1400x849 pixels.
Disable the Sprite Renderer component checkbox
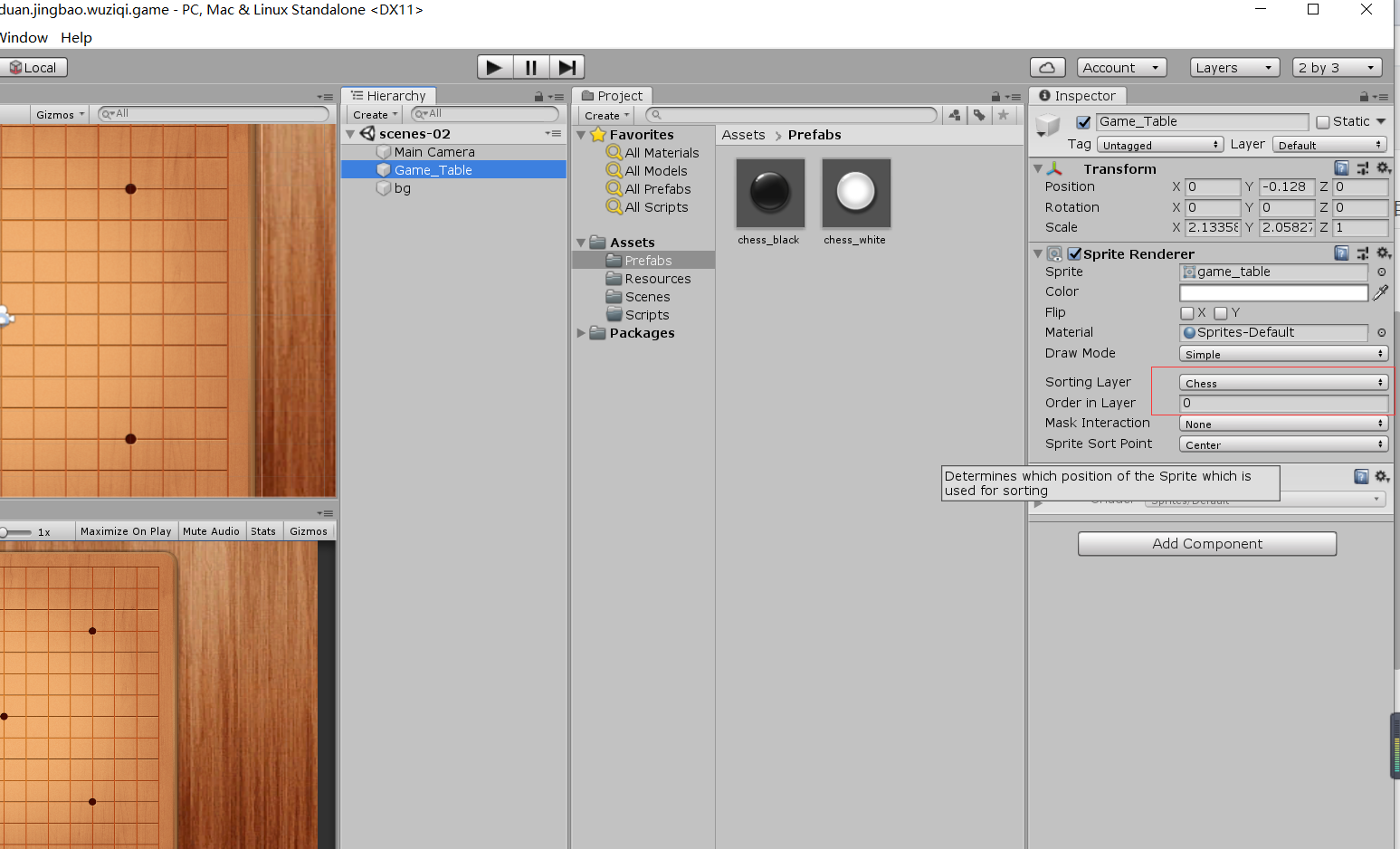click(x=1074, y=253)
